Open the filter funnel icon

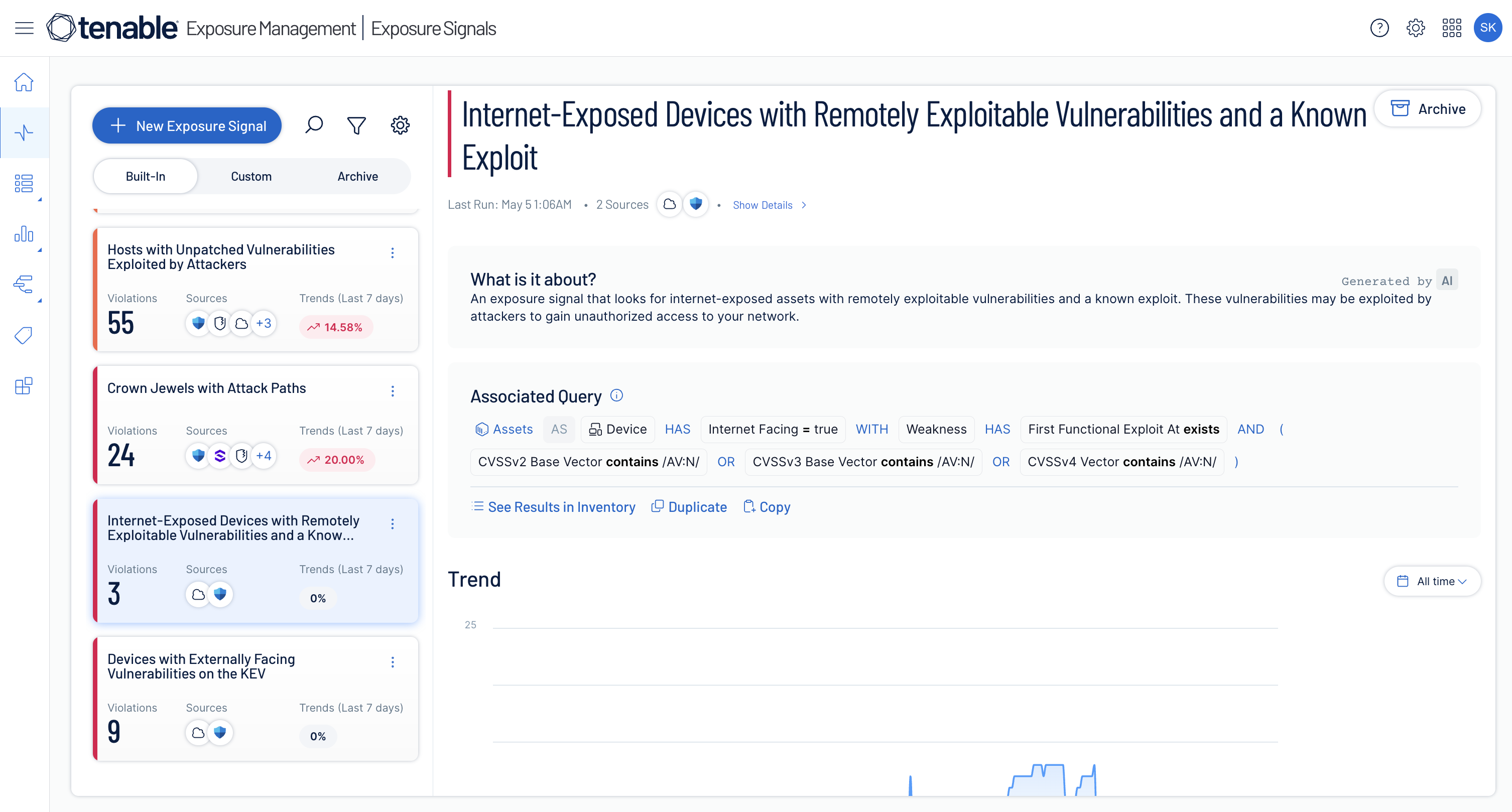tap(356, 125)
